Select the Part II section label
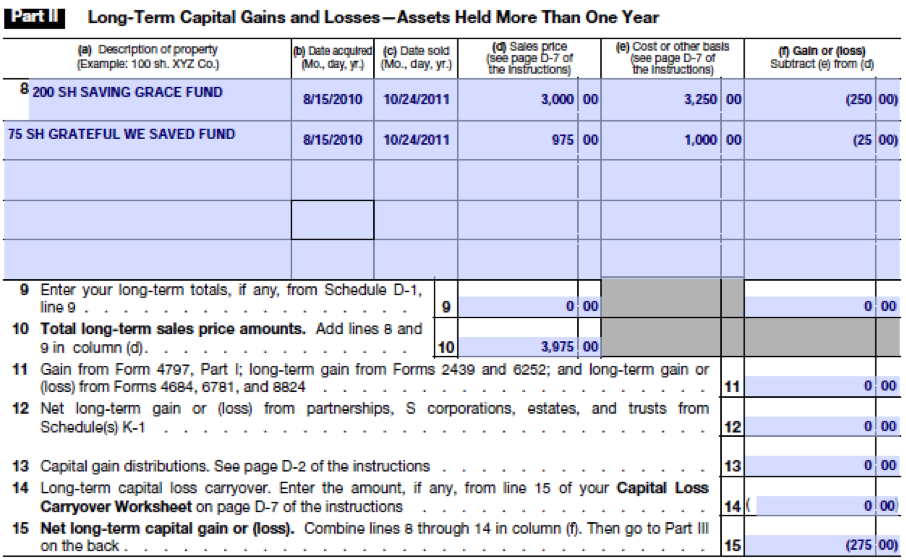 tap(34, 17)
